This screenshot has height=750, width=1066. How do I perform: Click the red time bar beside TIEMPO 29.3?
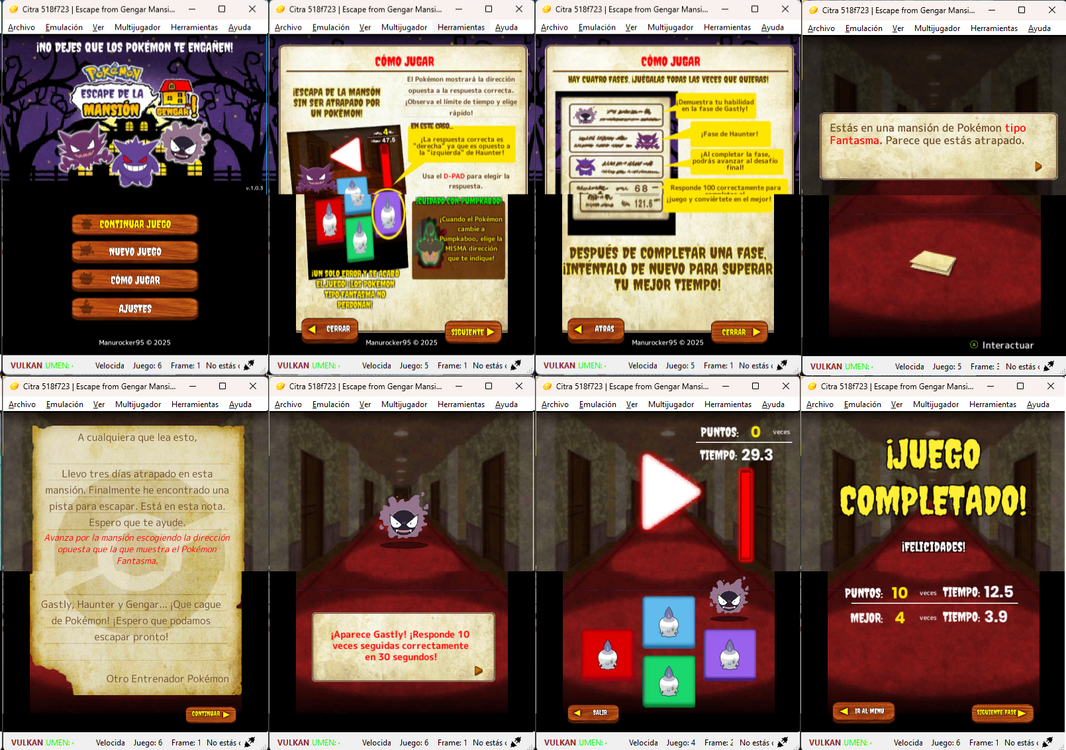point(746,515)
